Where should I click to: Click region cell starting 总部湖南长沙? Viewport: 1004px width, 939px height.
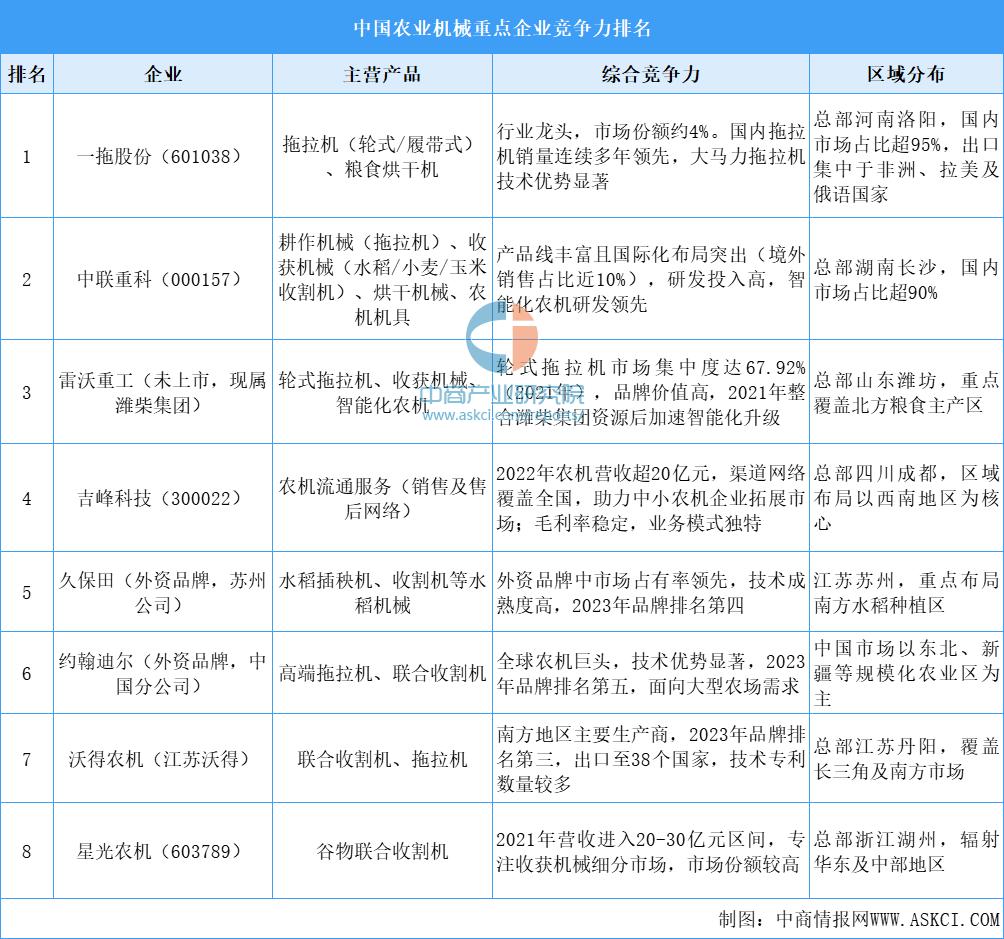[x=906, y=279]
